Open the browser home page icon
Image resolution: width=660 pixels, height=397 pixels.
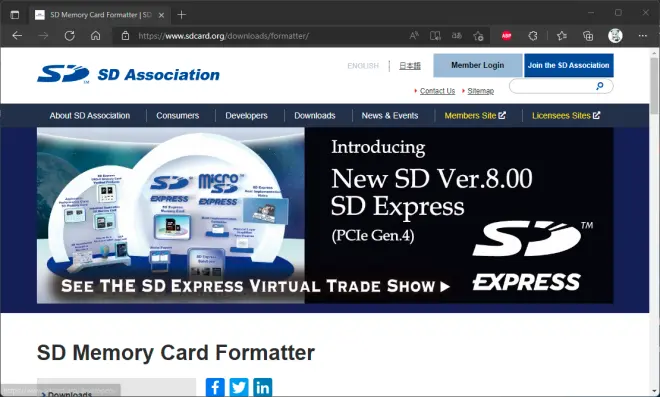click(x=96, y=36)
